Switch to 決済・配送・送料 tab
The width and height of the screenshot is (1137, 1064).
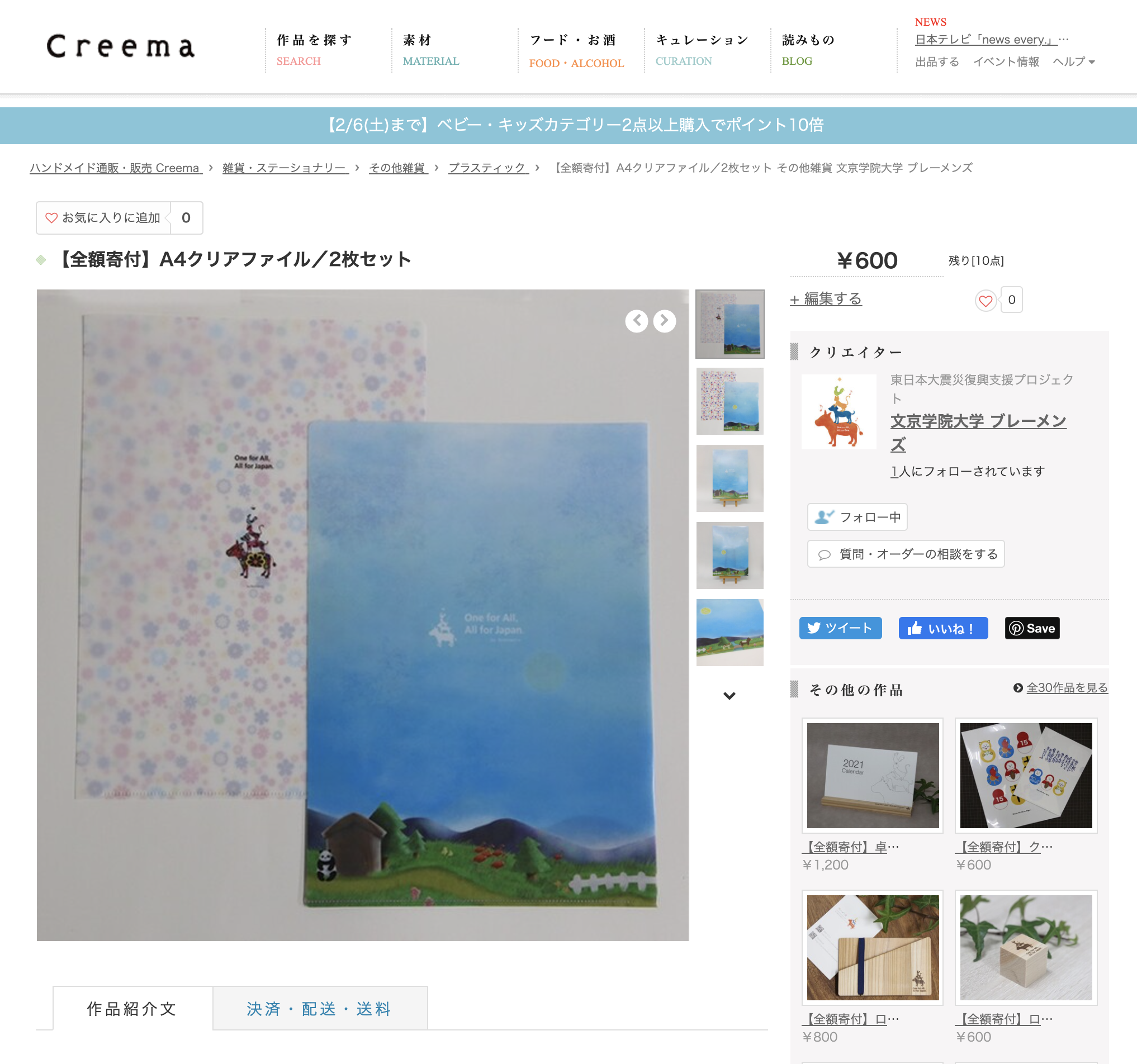click(320, 1008)
